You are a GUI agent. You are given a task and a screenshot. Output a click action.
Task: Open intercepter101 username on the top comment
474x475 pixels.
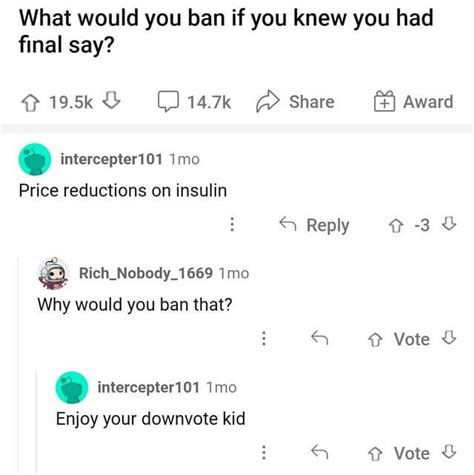[111, 159]
